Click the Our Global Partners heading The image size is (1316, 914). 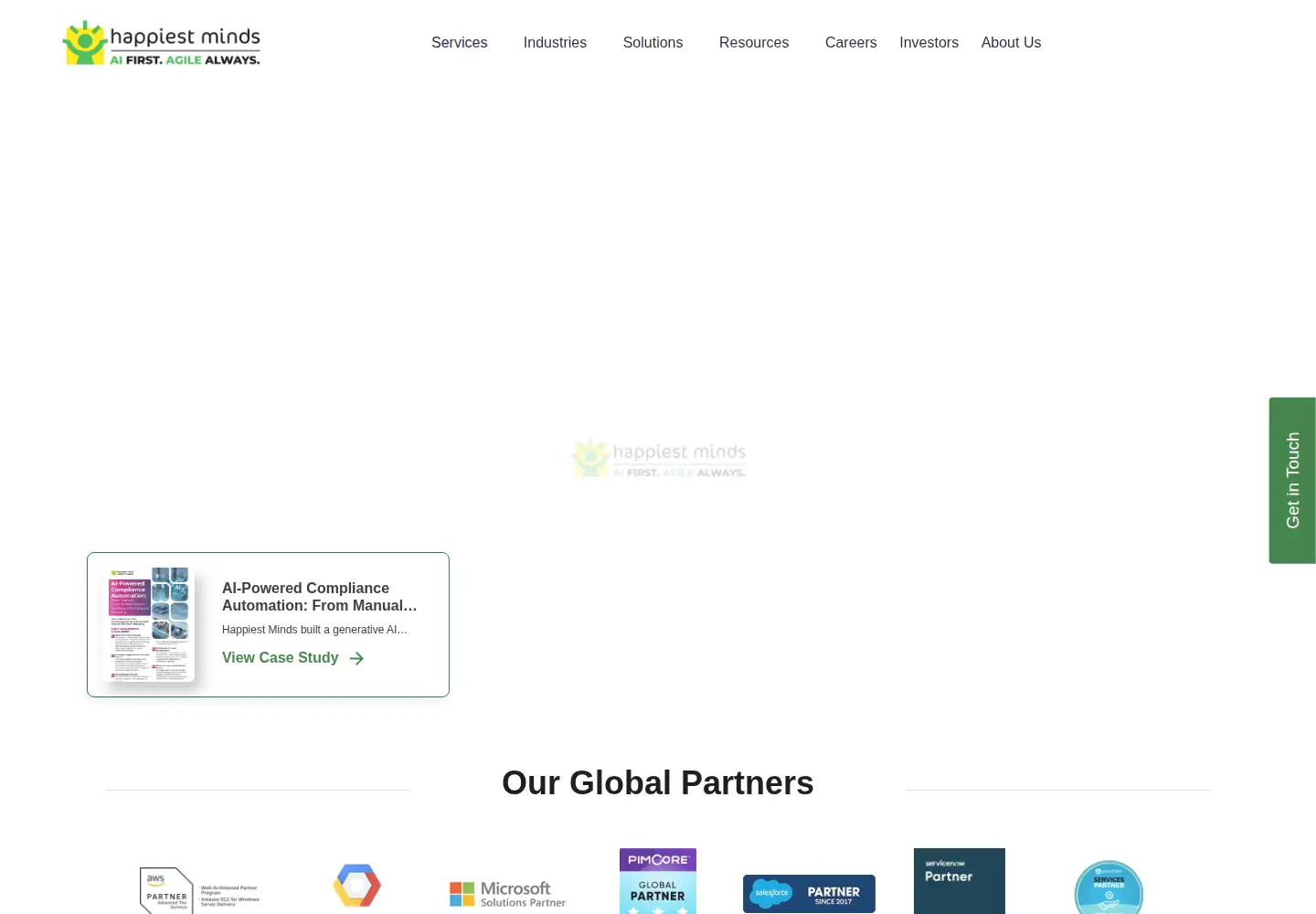658,783
